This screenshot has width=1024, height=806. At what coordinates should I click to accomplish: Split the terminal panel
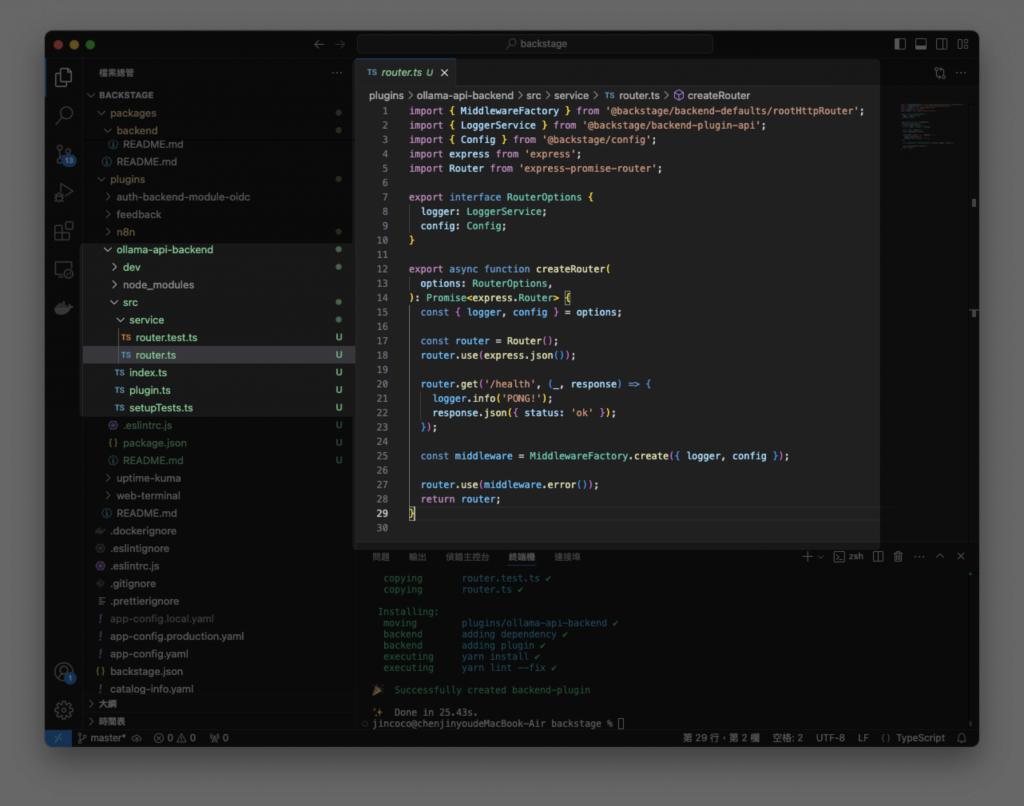click(878, 556)
